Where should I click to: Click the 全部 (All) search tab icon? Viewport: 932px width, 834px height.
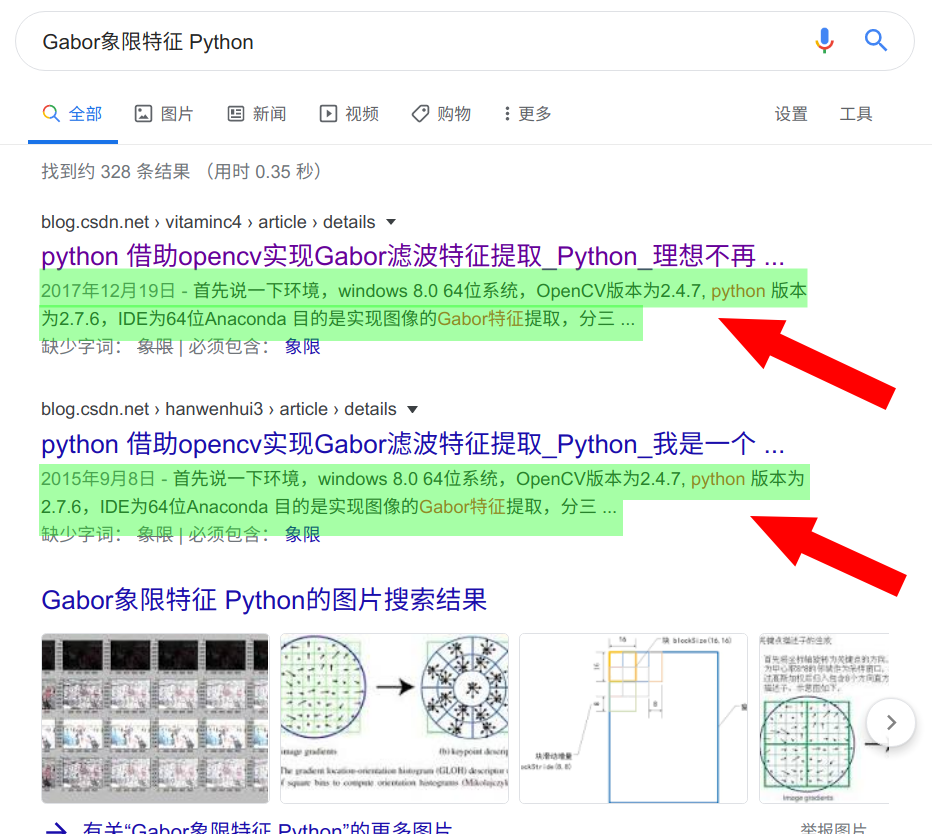click(53, 113)
